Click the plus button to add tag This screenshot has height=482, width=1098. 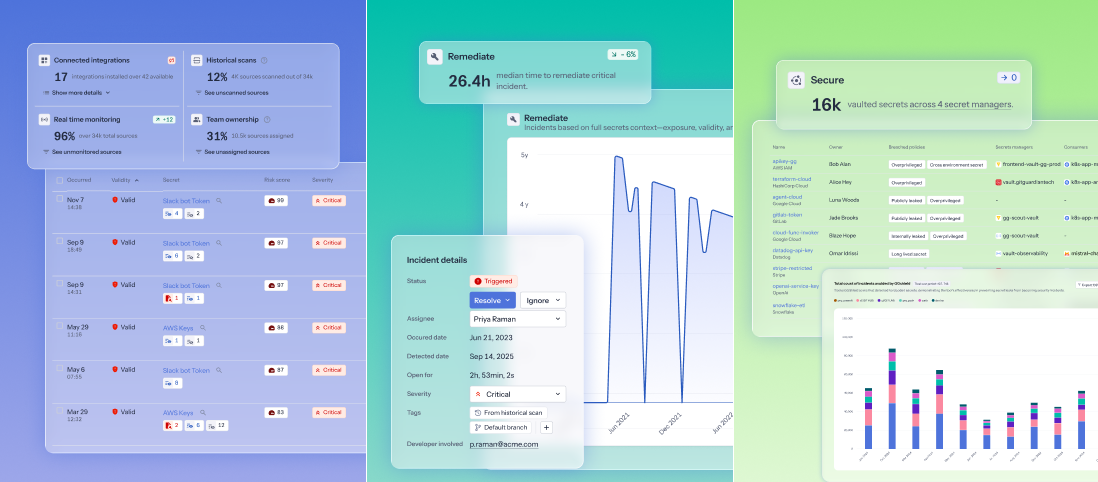tap(546, 427)
